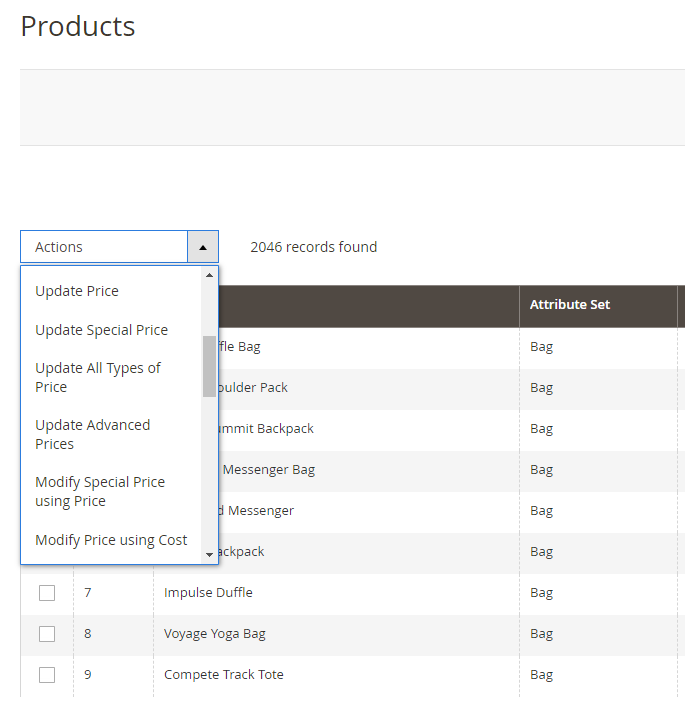Viewport: 685px width, 704px height.
Task: Click scroll up arrow in dropdown list
Action: pos(209,275)
